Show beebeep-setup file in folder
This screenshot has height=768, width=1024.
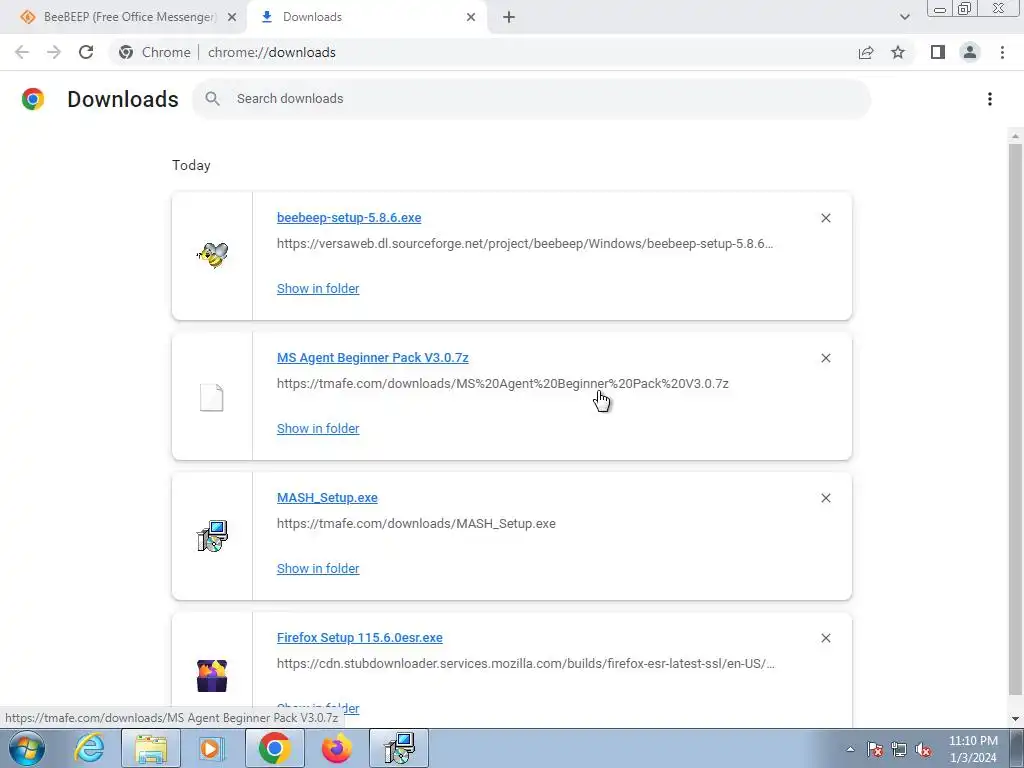tap(318, 289)
